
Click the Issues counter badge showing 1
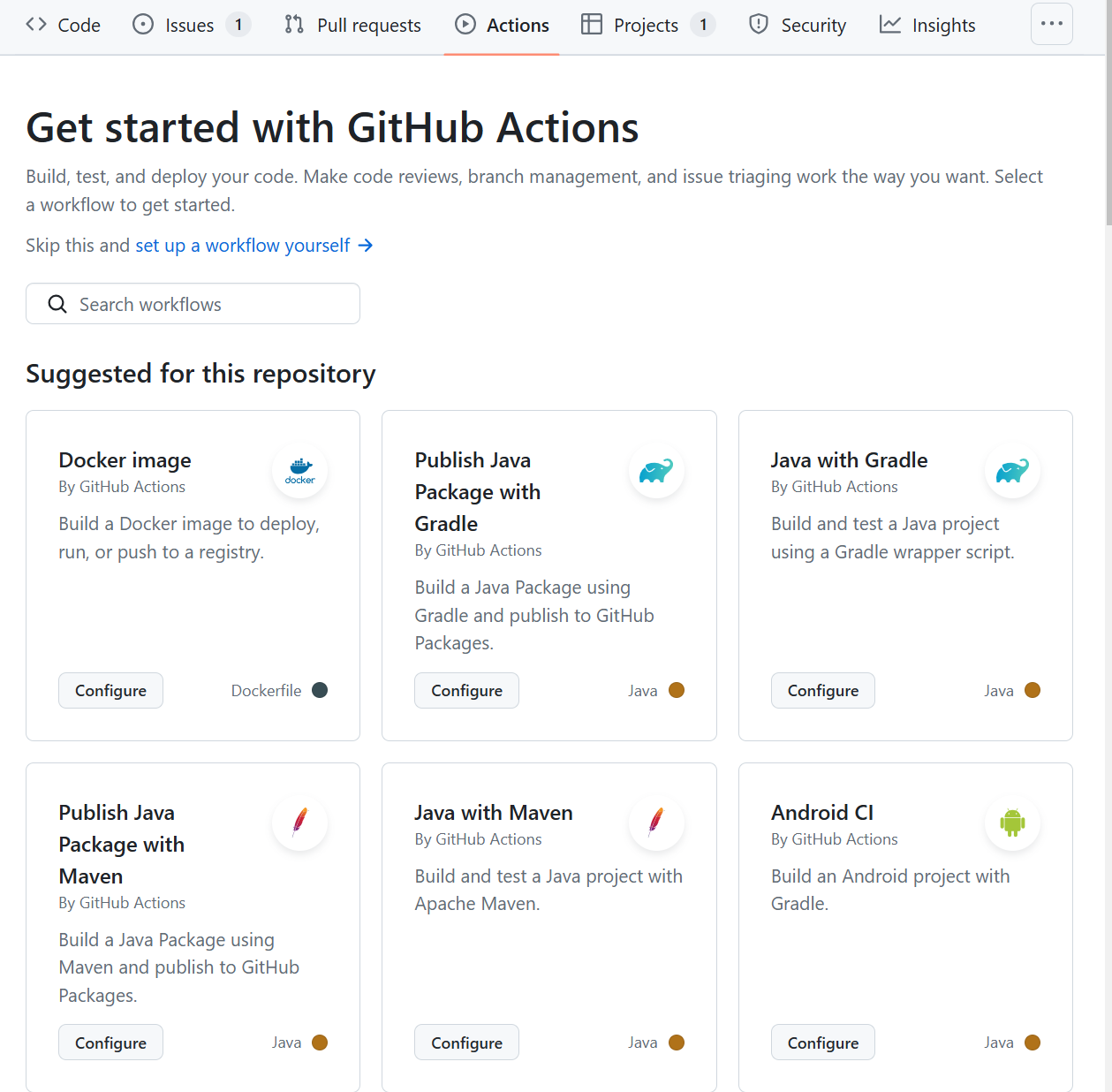[237, 25]
